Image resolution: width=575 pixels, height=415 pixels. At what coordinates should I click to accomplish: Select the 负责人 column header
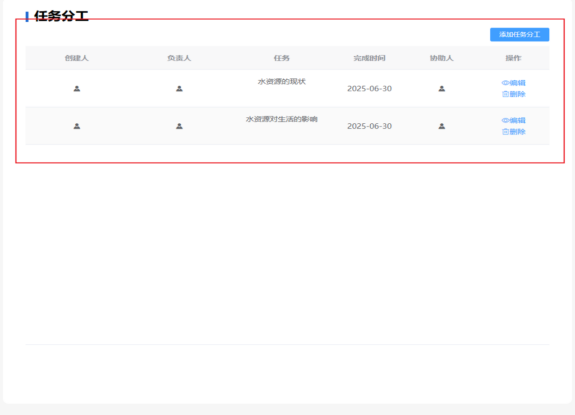[179, 58]
